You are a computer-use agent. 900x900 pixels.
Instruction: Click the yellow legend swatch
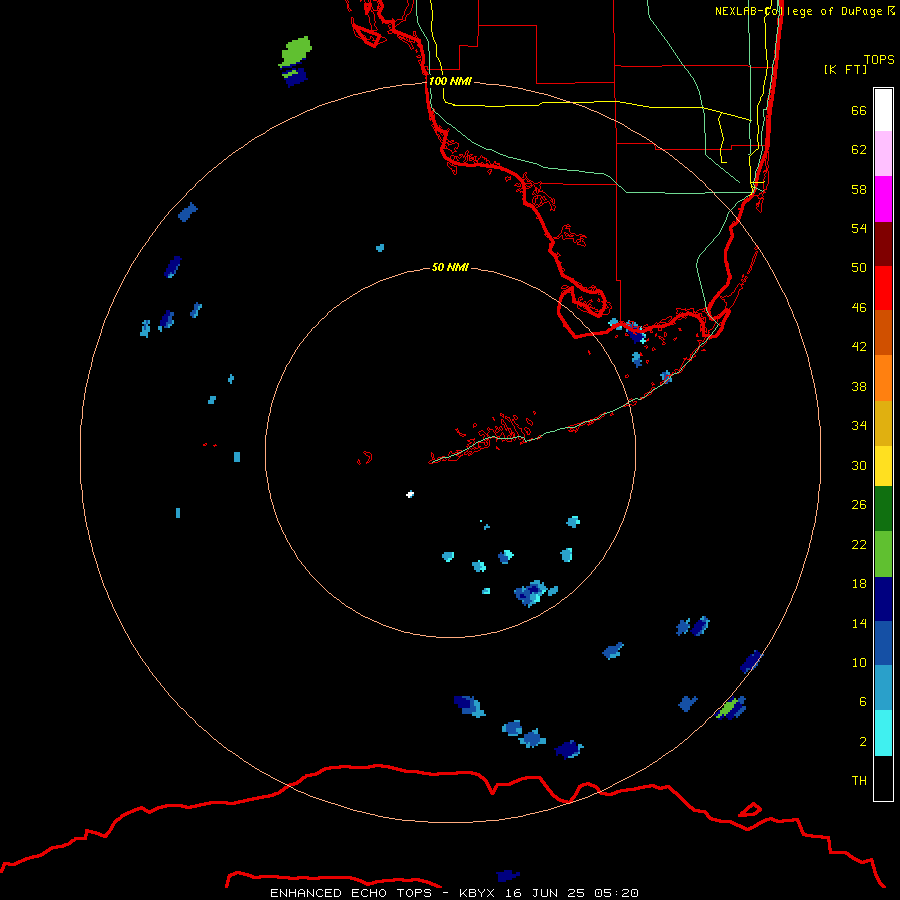tap(883, 465)
